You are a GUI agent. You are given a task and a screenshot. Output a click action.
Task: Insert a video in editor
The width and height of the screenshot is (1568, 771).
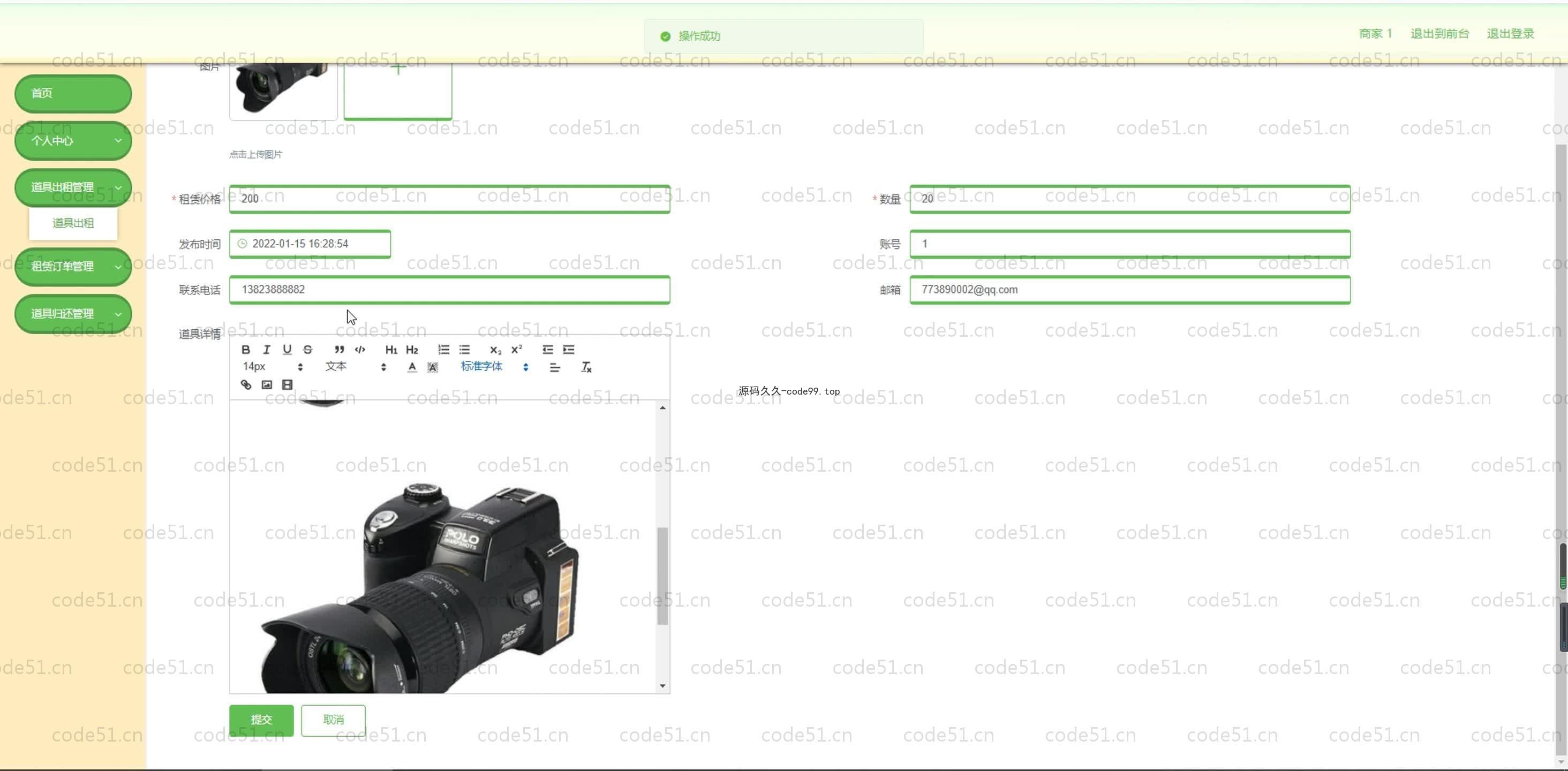click(x=287, y=384)
